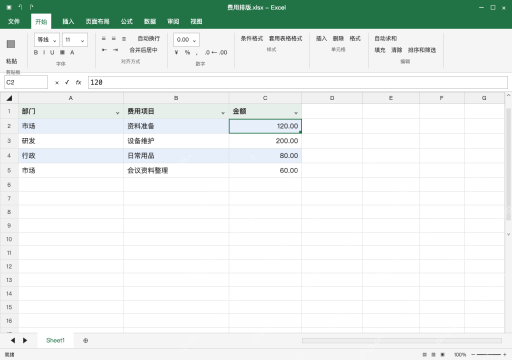Click AutoSum (自动求和)
The image size is (512, 360).
pyautogui.click(x=385, y=39)
